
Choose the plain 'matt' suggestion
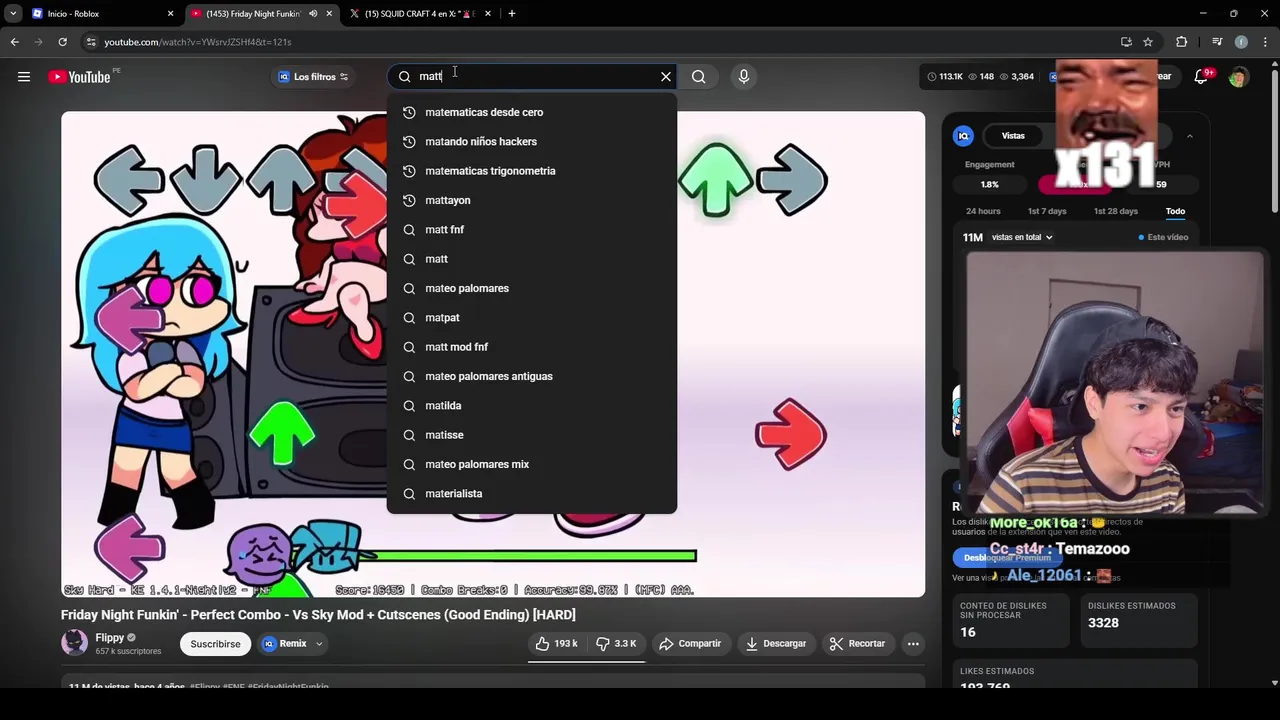(x=532, y=259)
